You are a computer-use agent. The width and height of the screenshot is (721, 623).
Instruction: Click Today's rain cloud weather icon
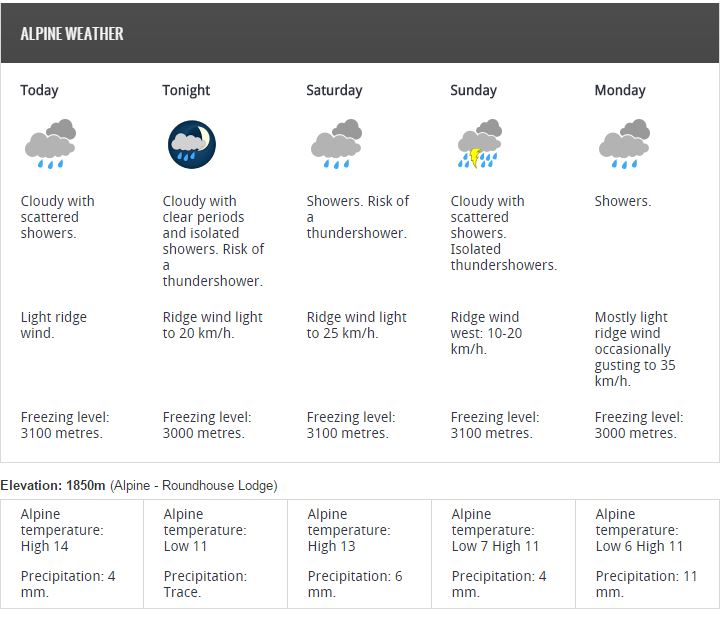click(50, 144)
